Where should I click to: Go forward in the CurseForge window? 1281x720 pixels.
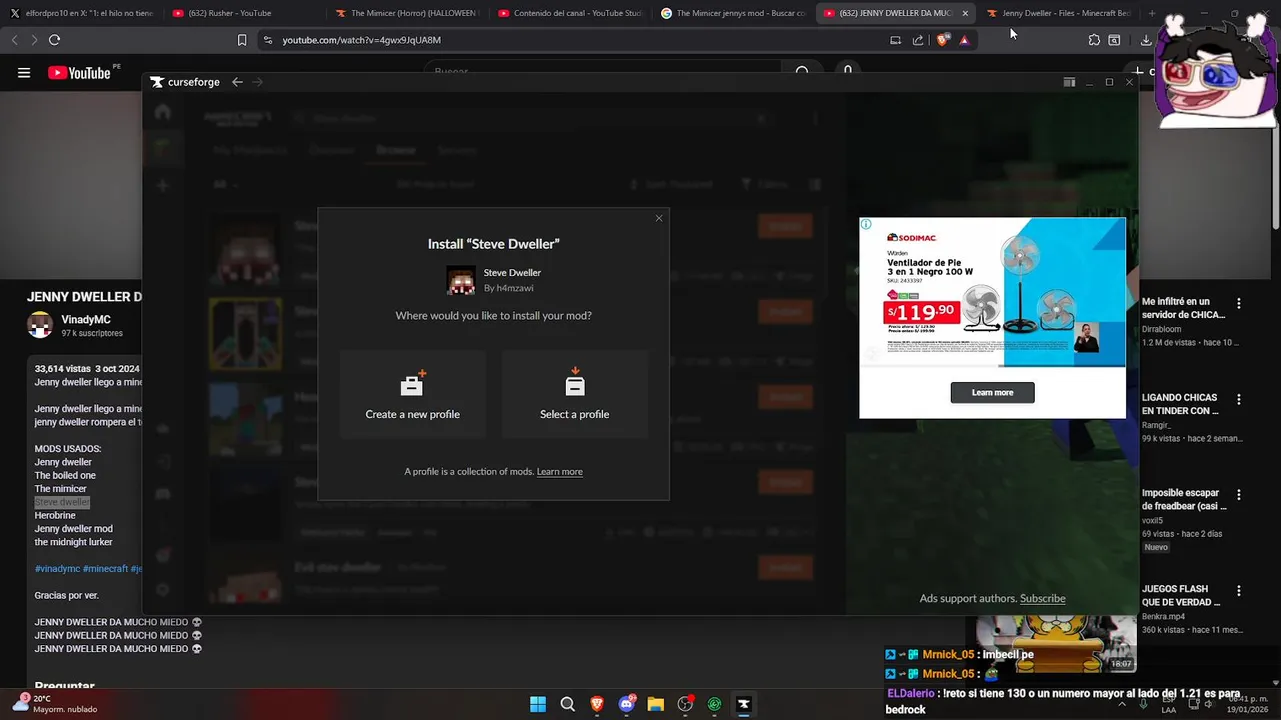[x=258, y=82]
